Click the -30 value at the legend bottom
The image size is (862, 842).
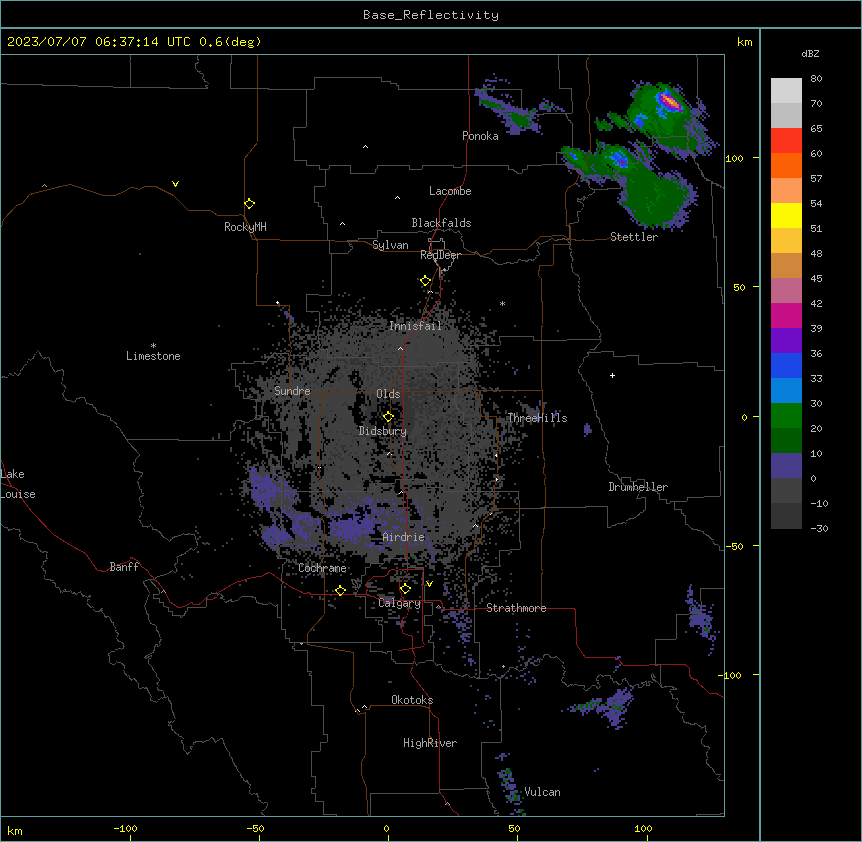(819, 528)
